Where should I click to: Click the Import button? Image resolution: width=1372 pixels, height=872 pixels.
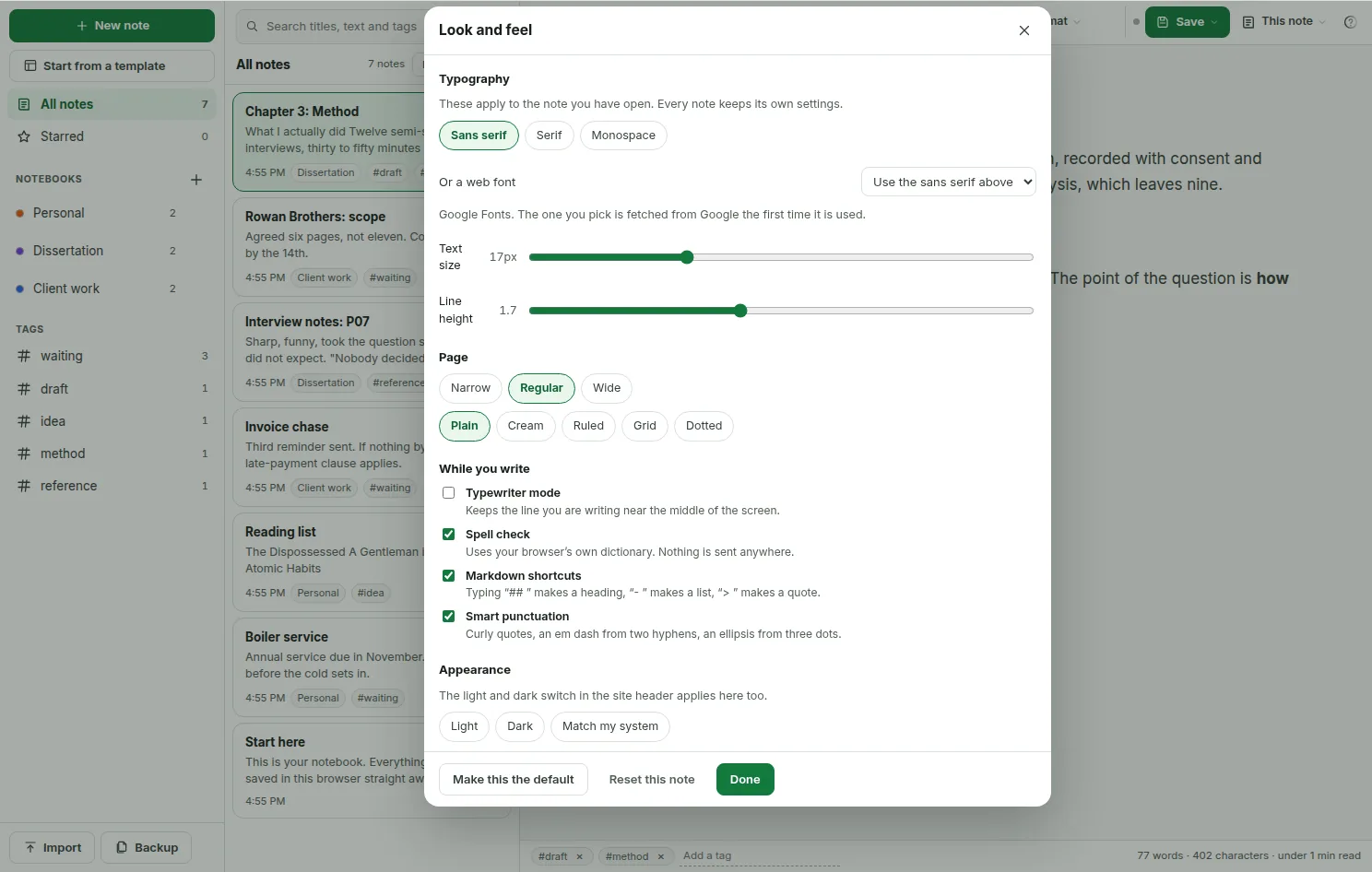pos(53,848)
